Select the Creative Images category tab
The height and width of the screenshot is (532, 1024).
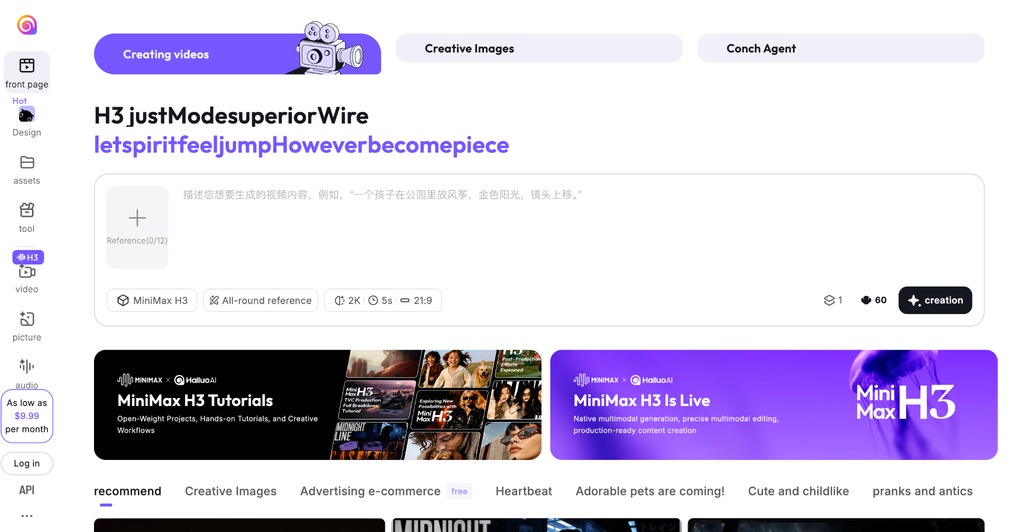[231, 491]
